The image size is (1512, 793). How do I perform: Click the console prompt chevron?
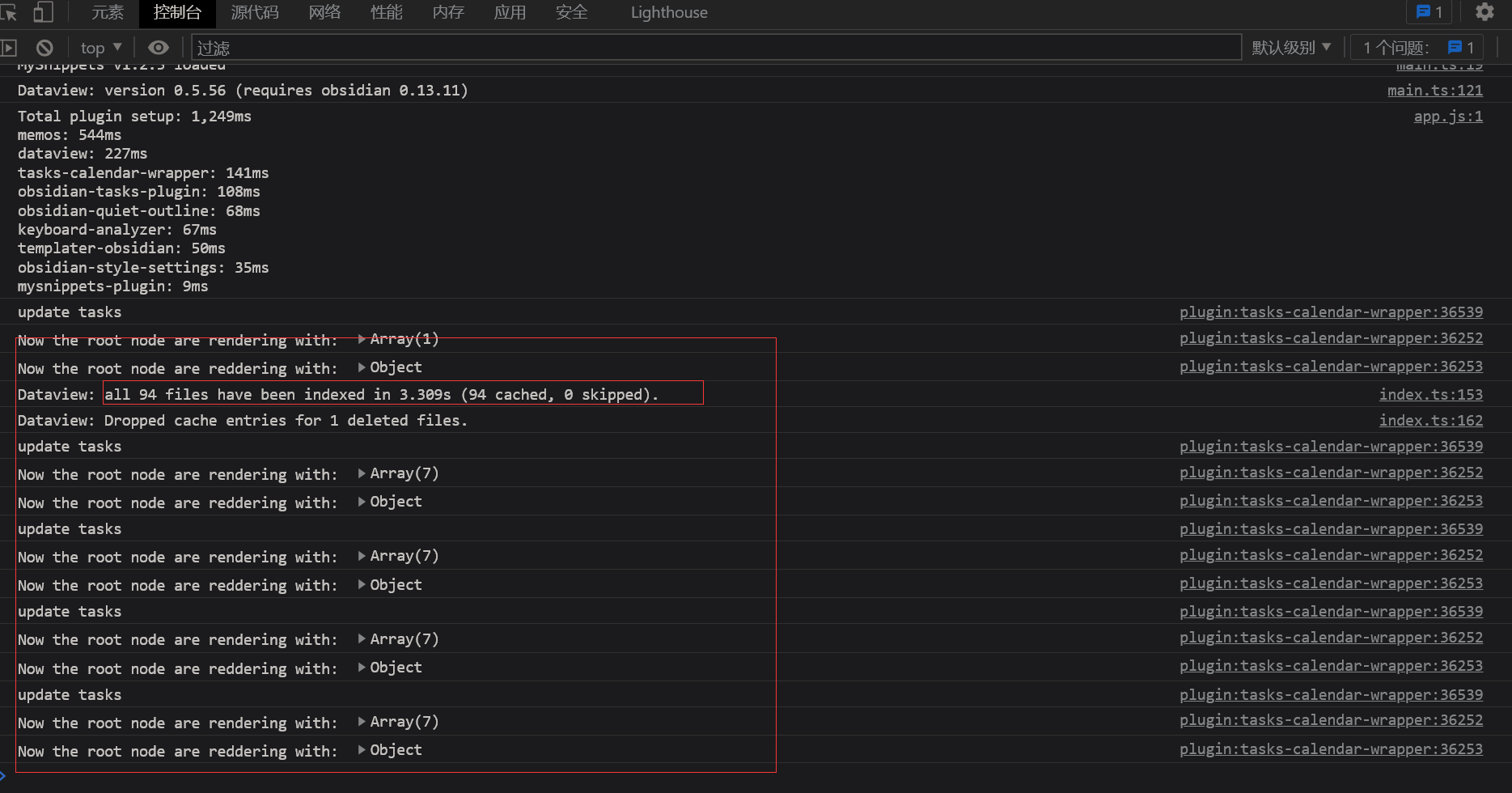3,777
